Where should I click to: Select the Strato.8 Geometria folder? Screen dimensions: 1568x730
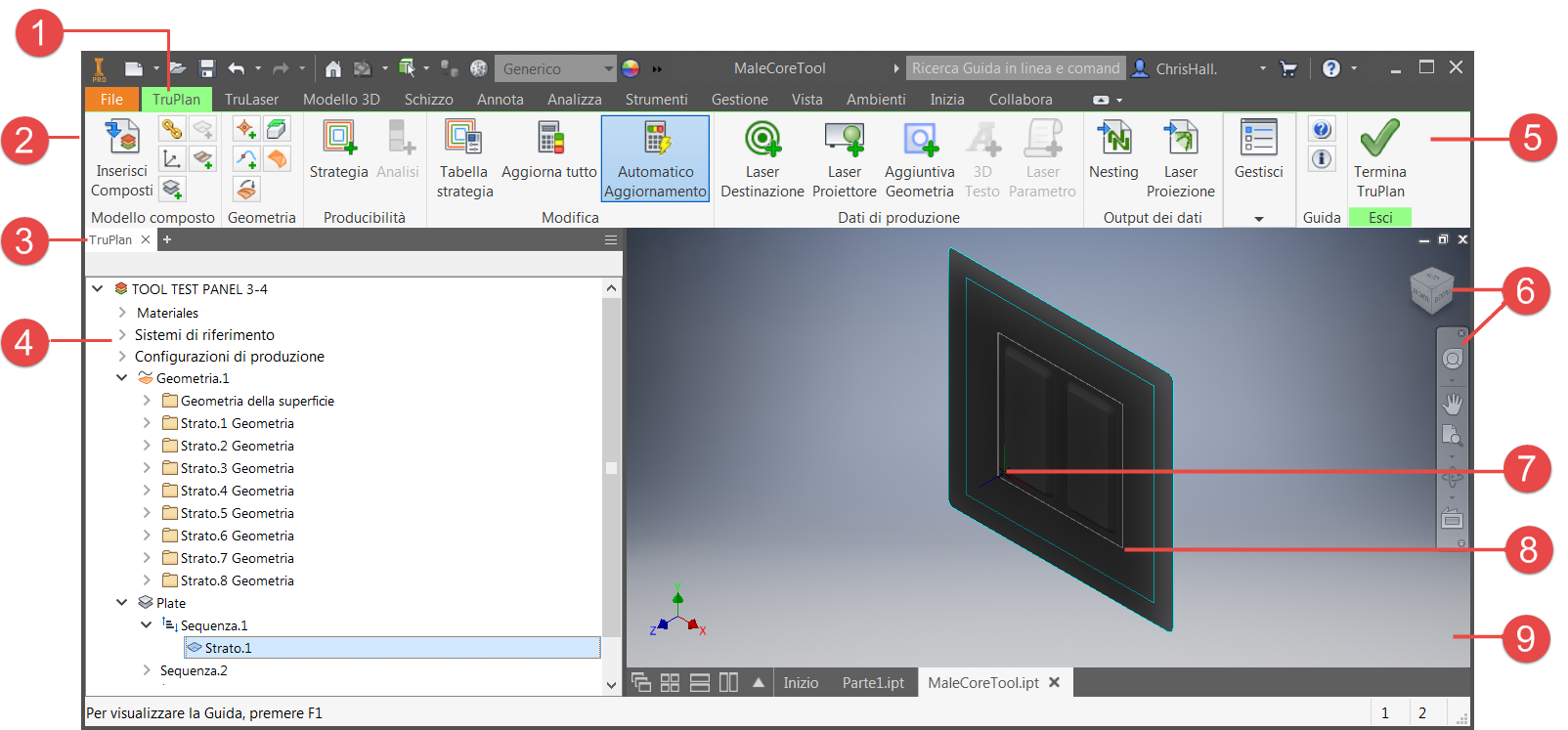coord(229,580)
